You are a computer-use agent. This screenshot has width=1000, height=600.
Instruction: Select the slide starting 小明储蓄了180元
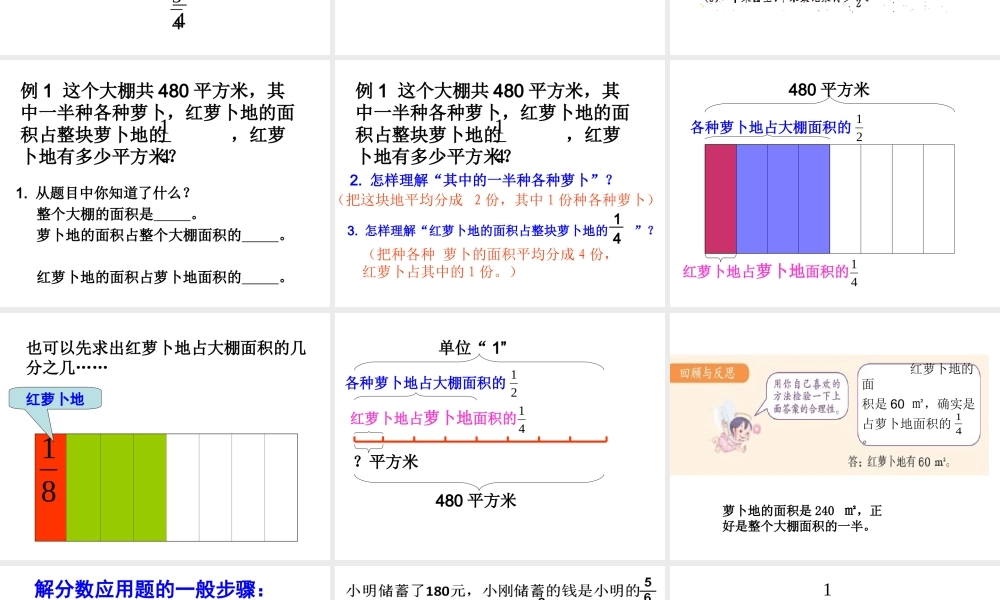click(x=499, y=583)
